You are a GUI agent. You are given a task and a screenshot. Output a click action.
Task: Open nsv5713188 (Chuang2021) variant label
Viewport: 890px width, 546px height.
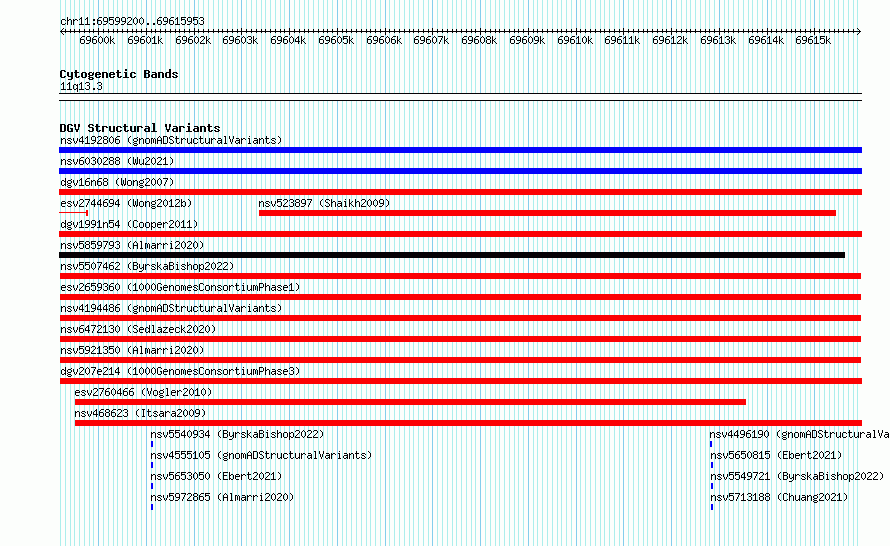779,497
